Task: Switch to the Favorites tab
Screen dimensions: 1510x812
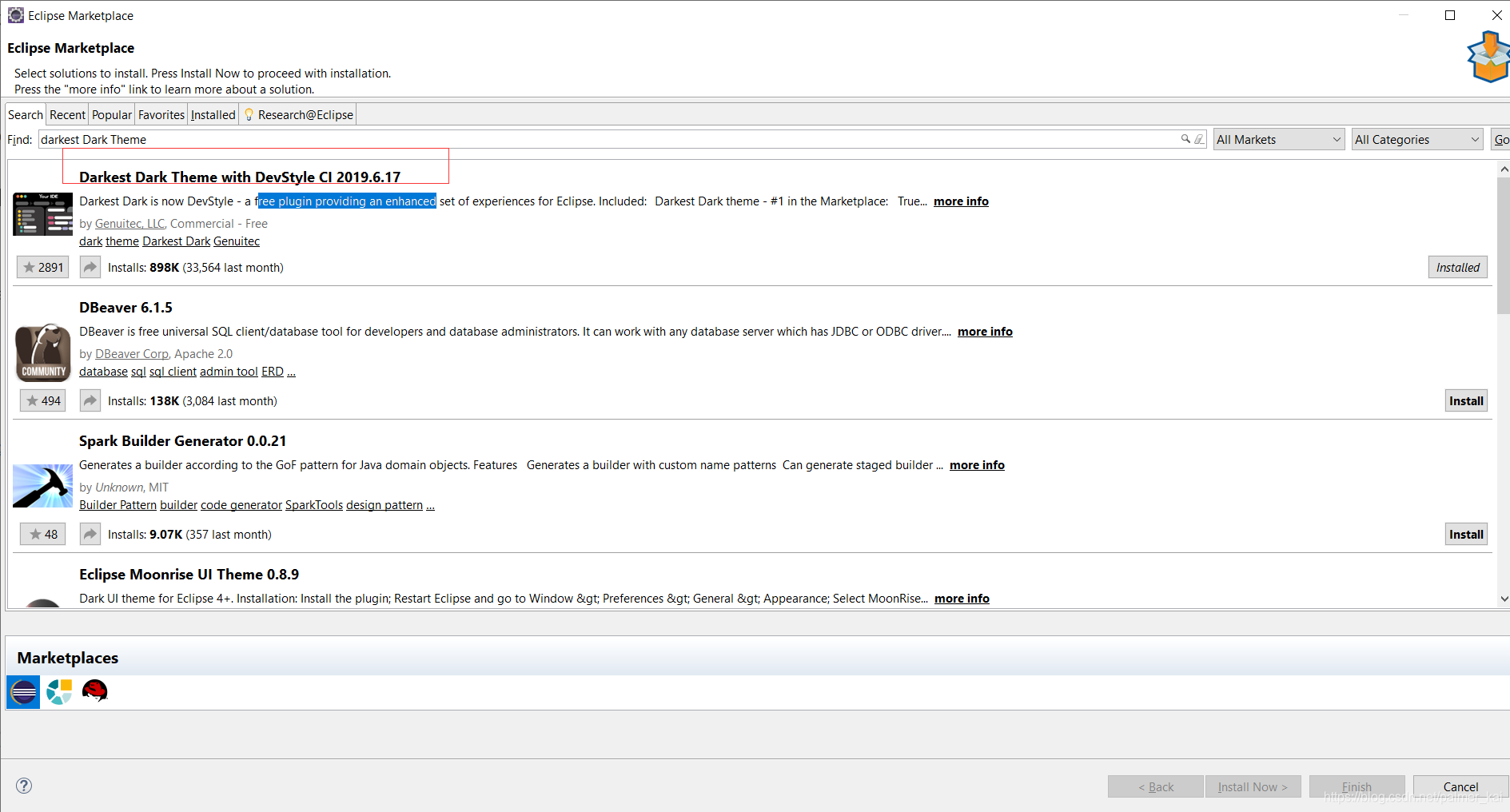Action: 161,115
